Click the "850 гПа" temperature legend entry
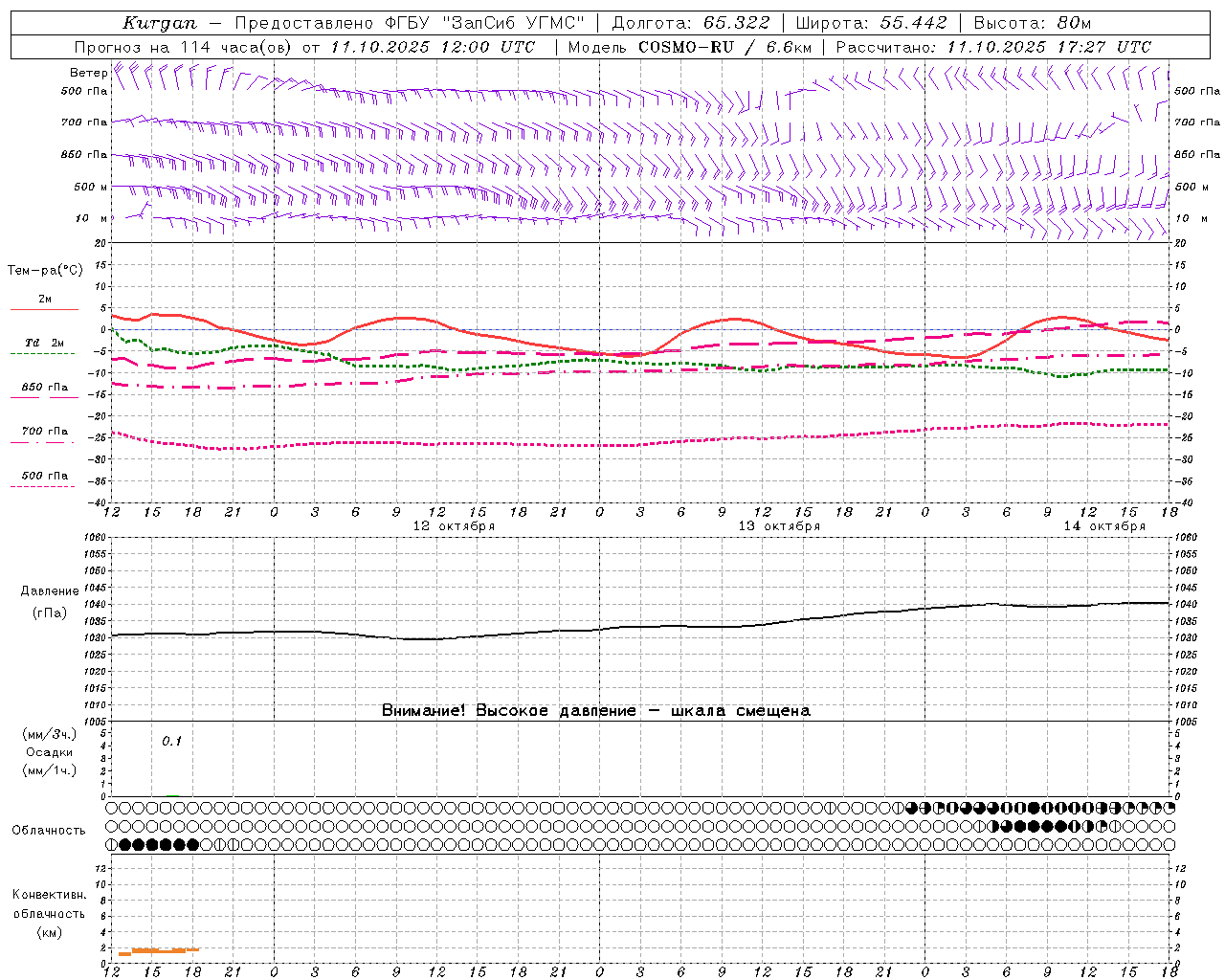Image resolution: width=1225 pixels, height=980 pixels. 45,388
